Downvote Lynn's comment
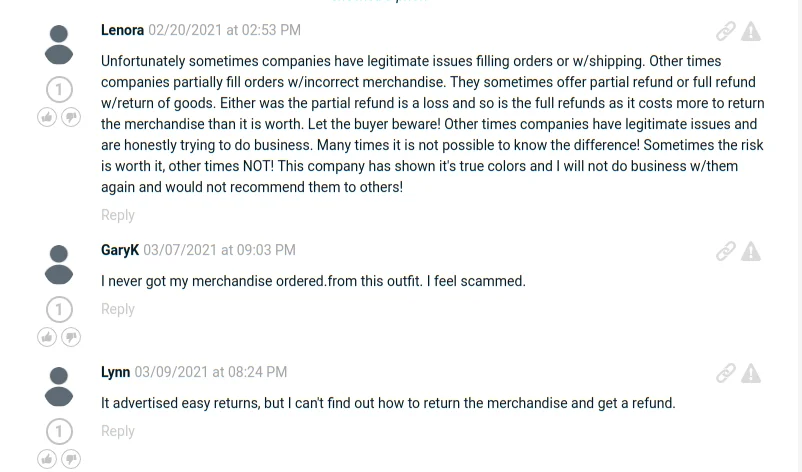This screenshot has height=472, width=802. click(71, 459)
